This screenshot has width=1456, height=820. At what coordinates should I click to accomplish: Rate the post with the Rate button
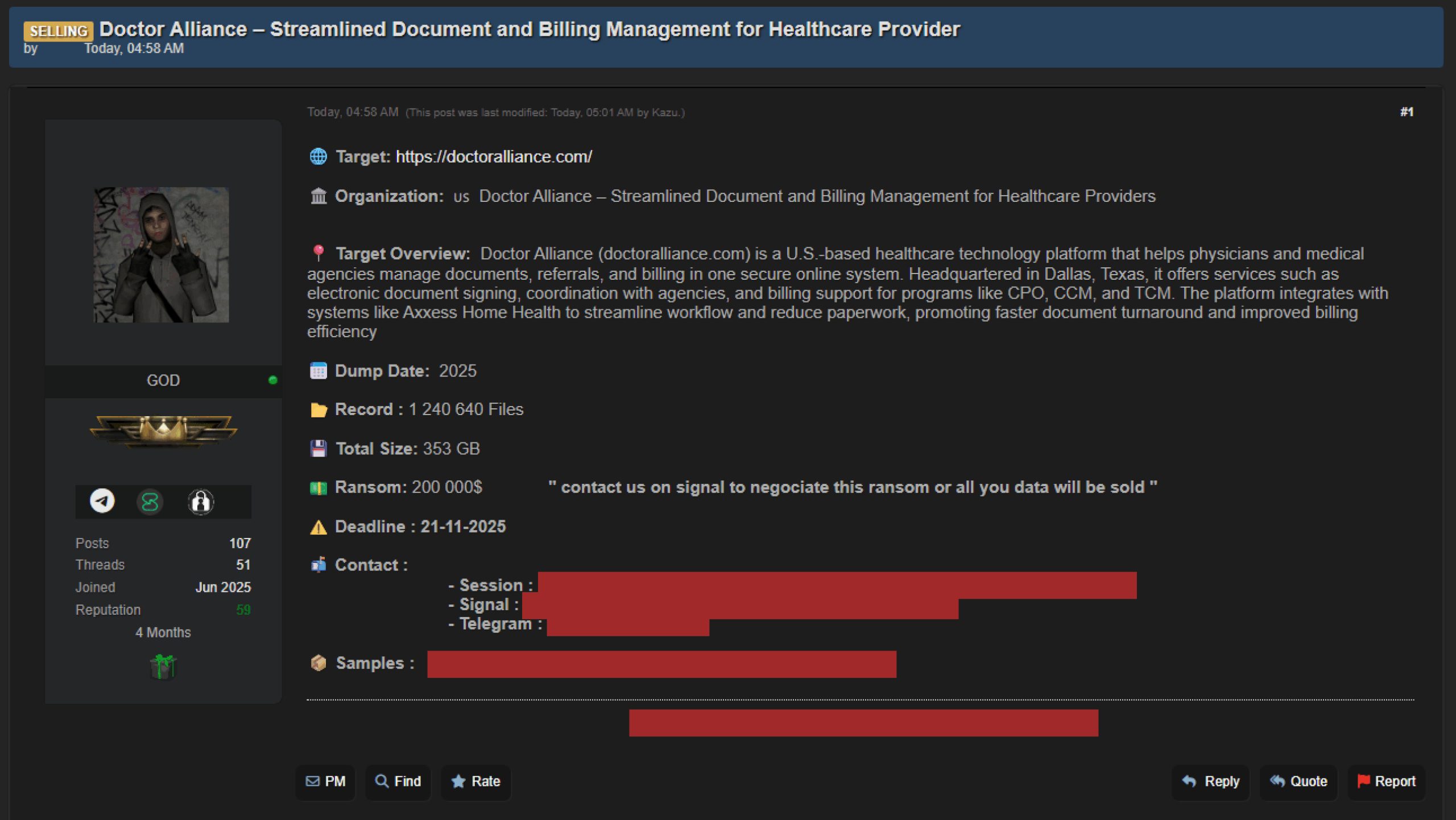(x=476, y=781)
